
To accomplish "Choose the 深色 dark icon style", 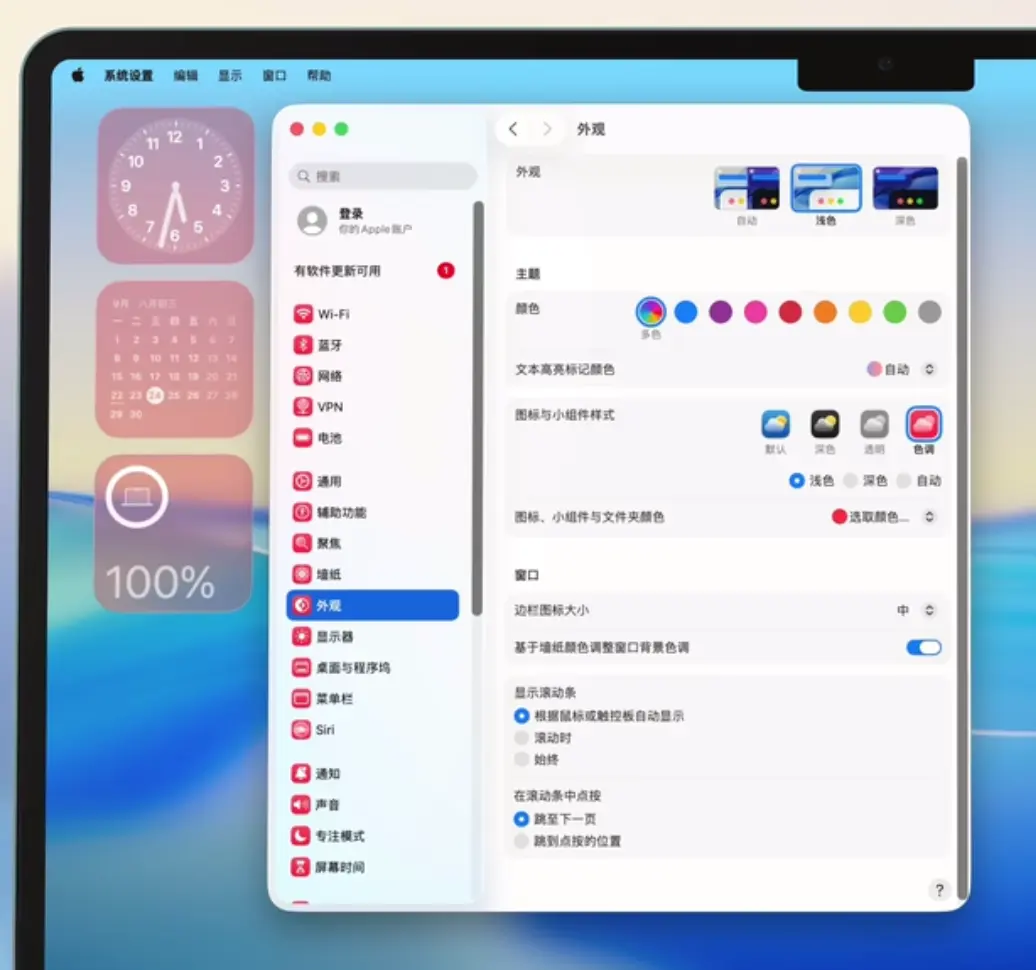I will 825,425.
